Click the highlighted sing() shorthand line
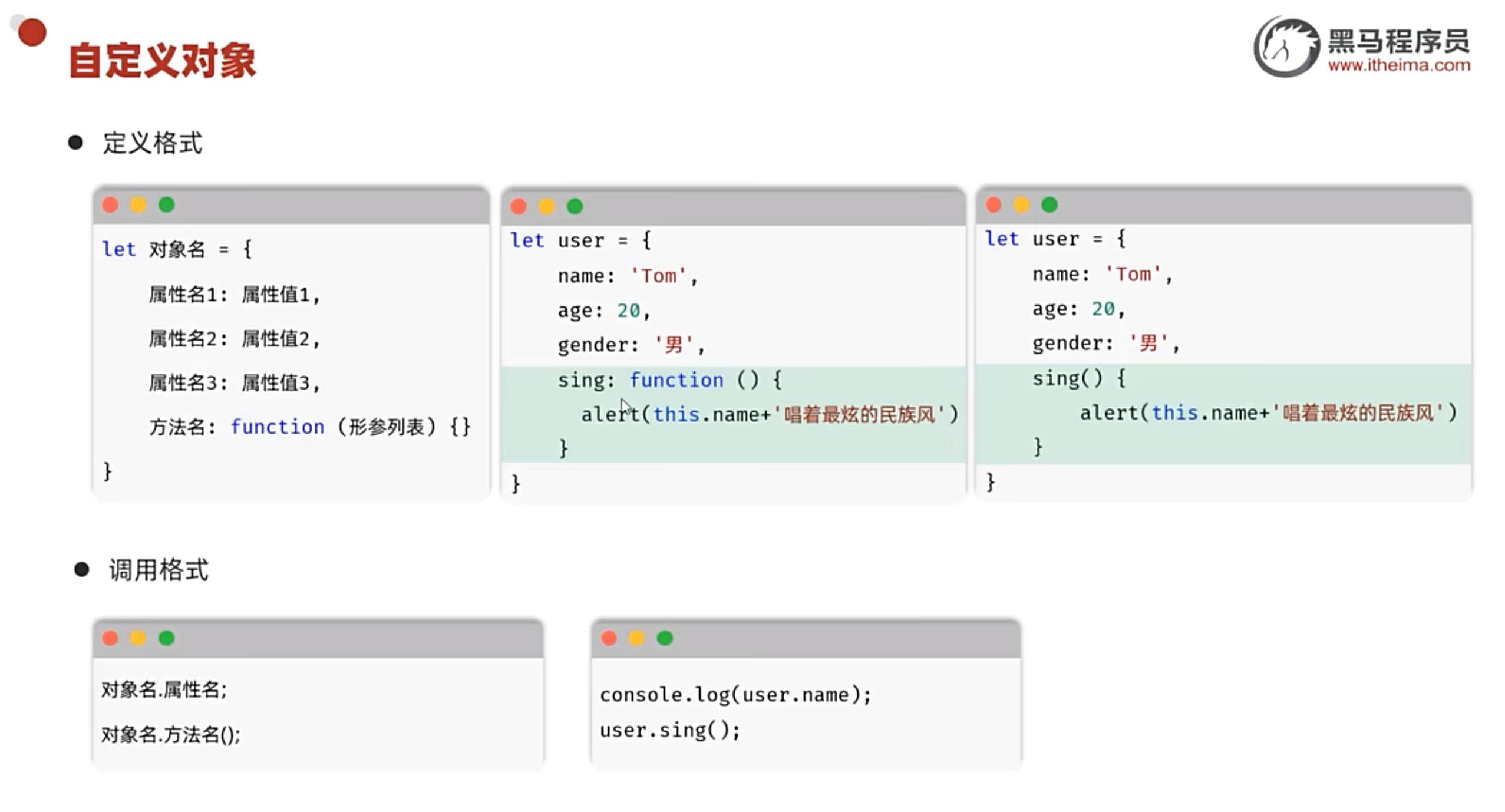The height and width of the screenshot is (812, 1505). point(1078,378)
